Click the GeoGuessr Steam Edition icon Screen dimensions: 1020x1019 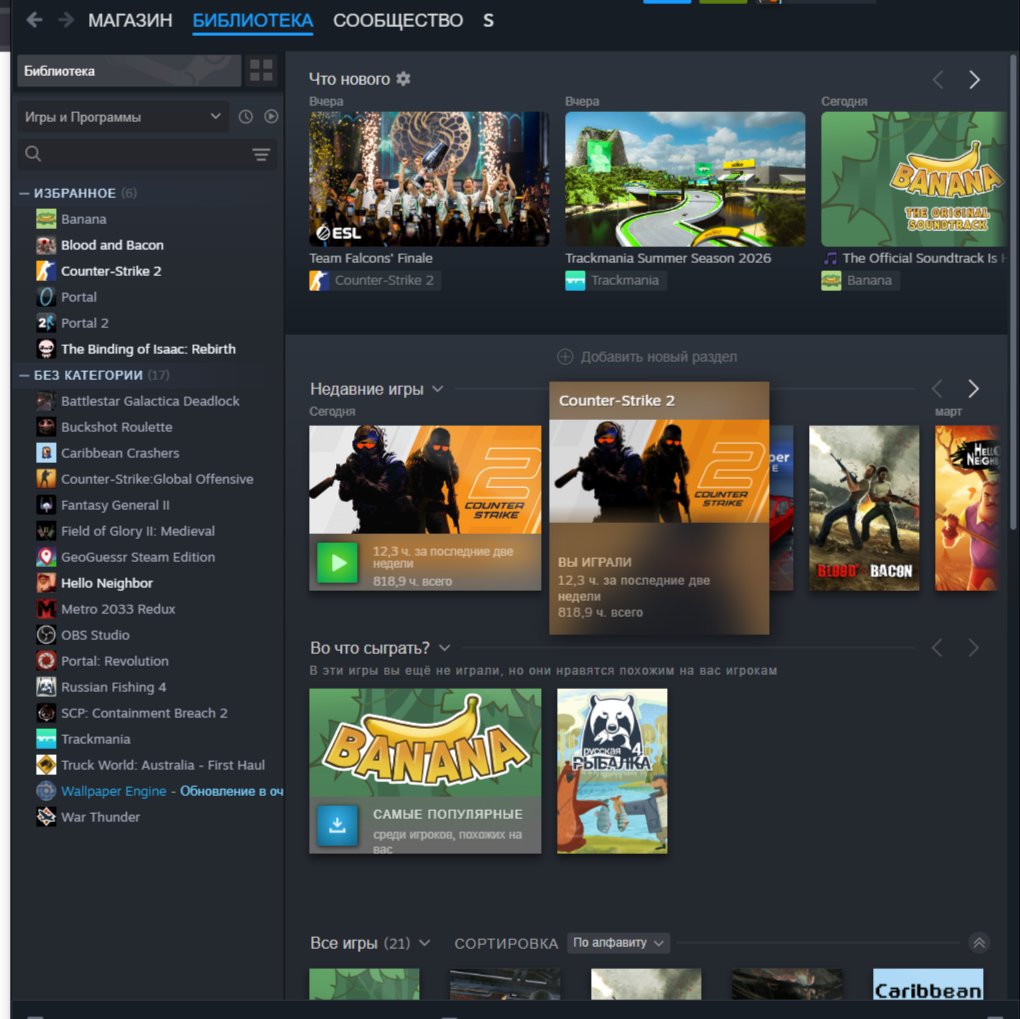coord(46,557)
